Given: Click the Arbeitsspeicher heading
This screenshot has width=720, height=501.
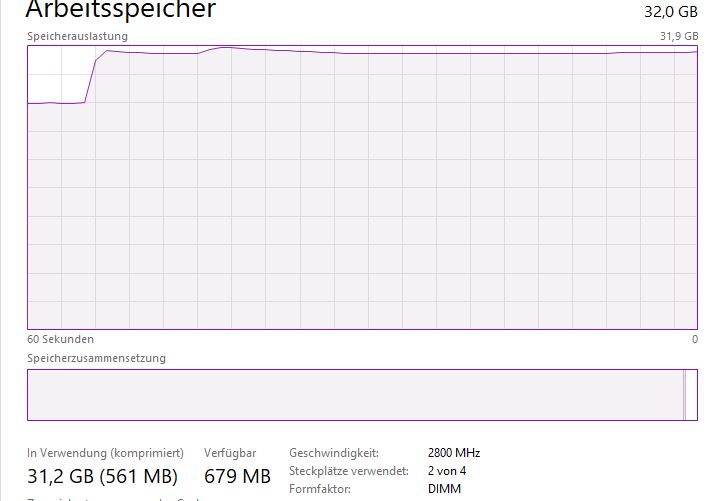Looking at the screenshot, I should pyautogui.click(x=121, y=9).
